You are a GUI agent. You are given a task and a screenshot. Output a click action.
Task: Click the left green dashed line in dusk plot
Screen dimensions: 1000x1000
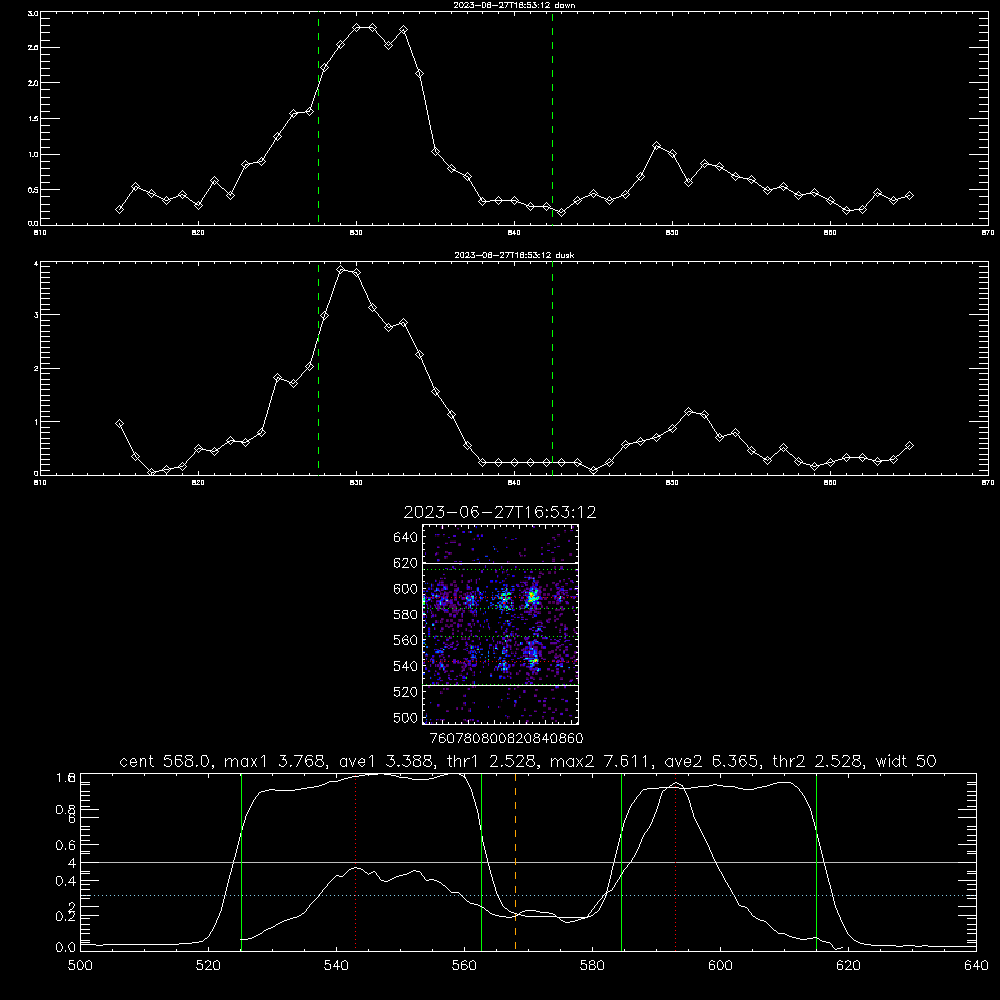tap(318, 368)
